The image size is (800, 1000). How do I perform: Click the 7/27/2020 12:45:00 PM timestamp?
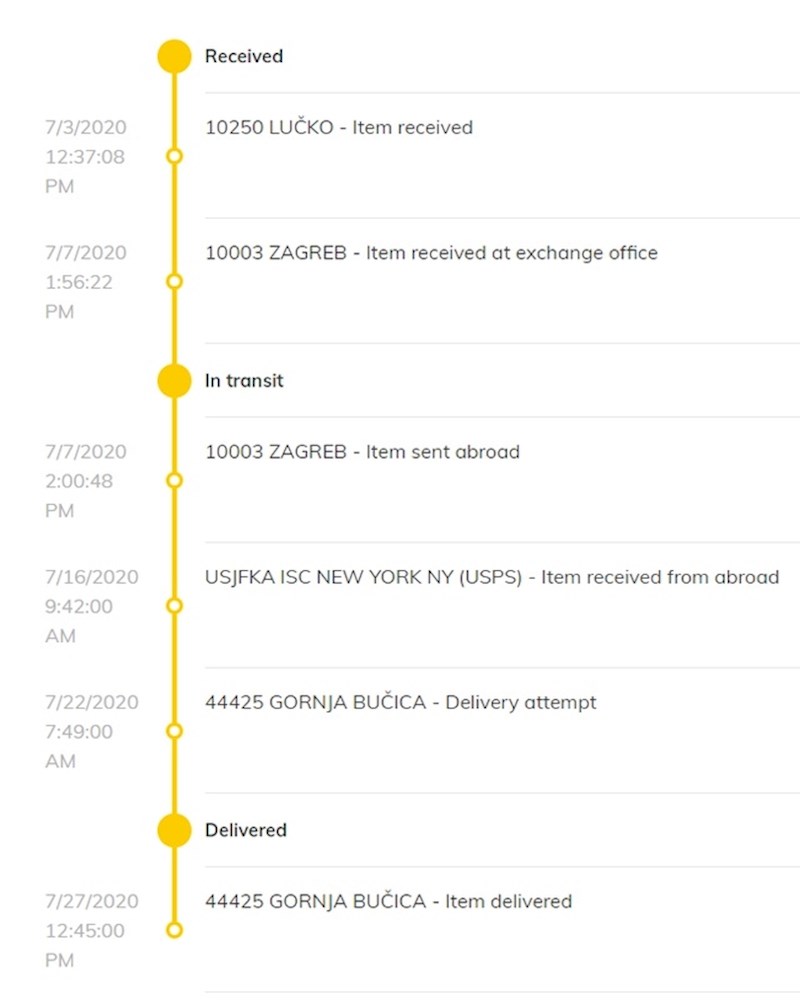[x=91, y=931]
